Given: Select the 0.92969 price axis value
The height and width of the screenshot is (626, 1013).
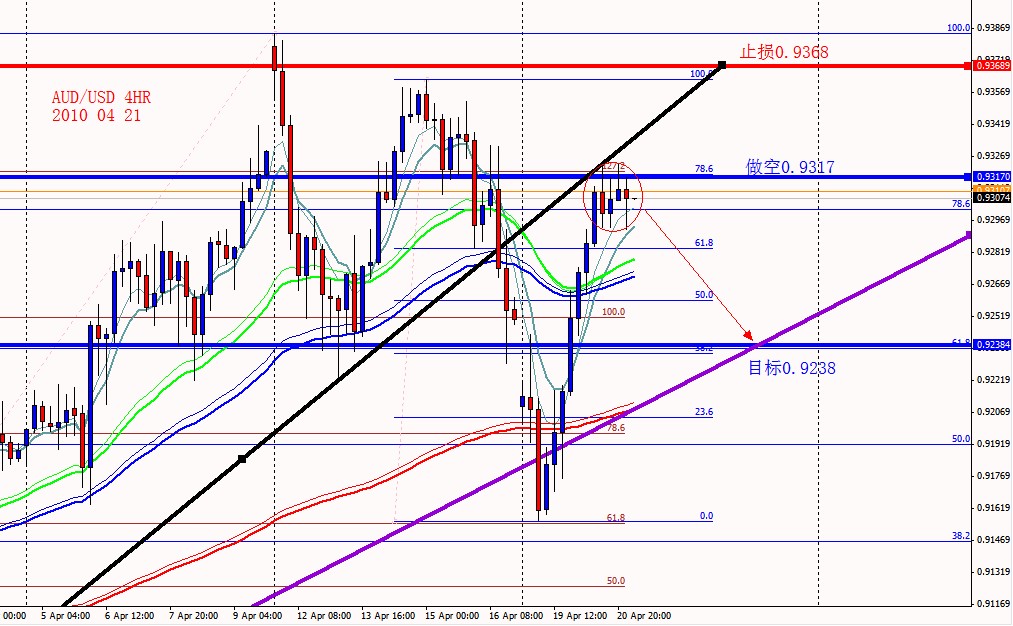Looking at the screenshot, I should click(993, 220).
